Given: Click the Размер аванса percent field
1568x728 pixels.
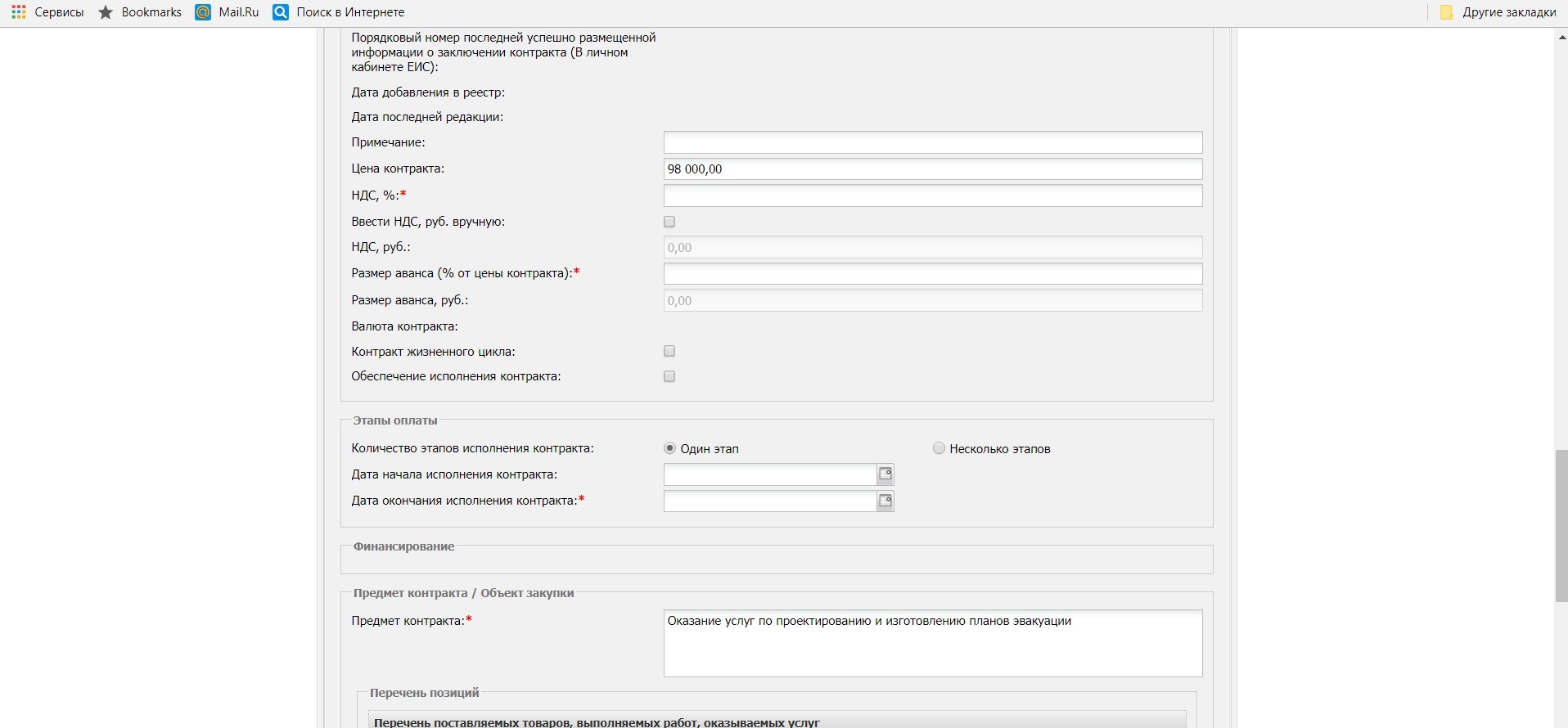Looking at the screenshot, I should pos(932,273).
